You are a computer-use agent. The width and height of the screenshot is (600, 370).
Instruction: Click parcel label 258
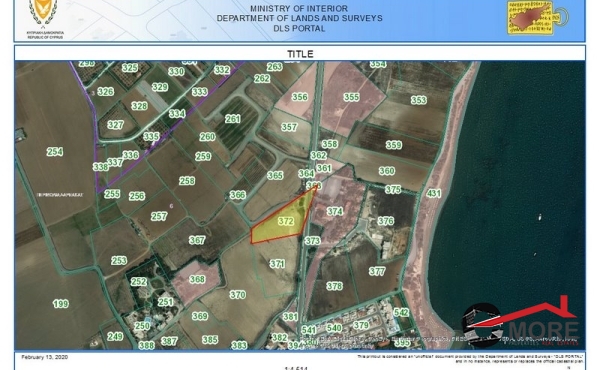point(187,181)
